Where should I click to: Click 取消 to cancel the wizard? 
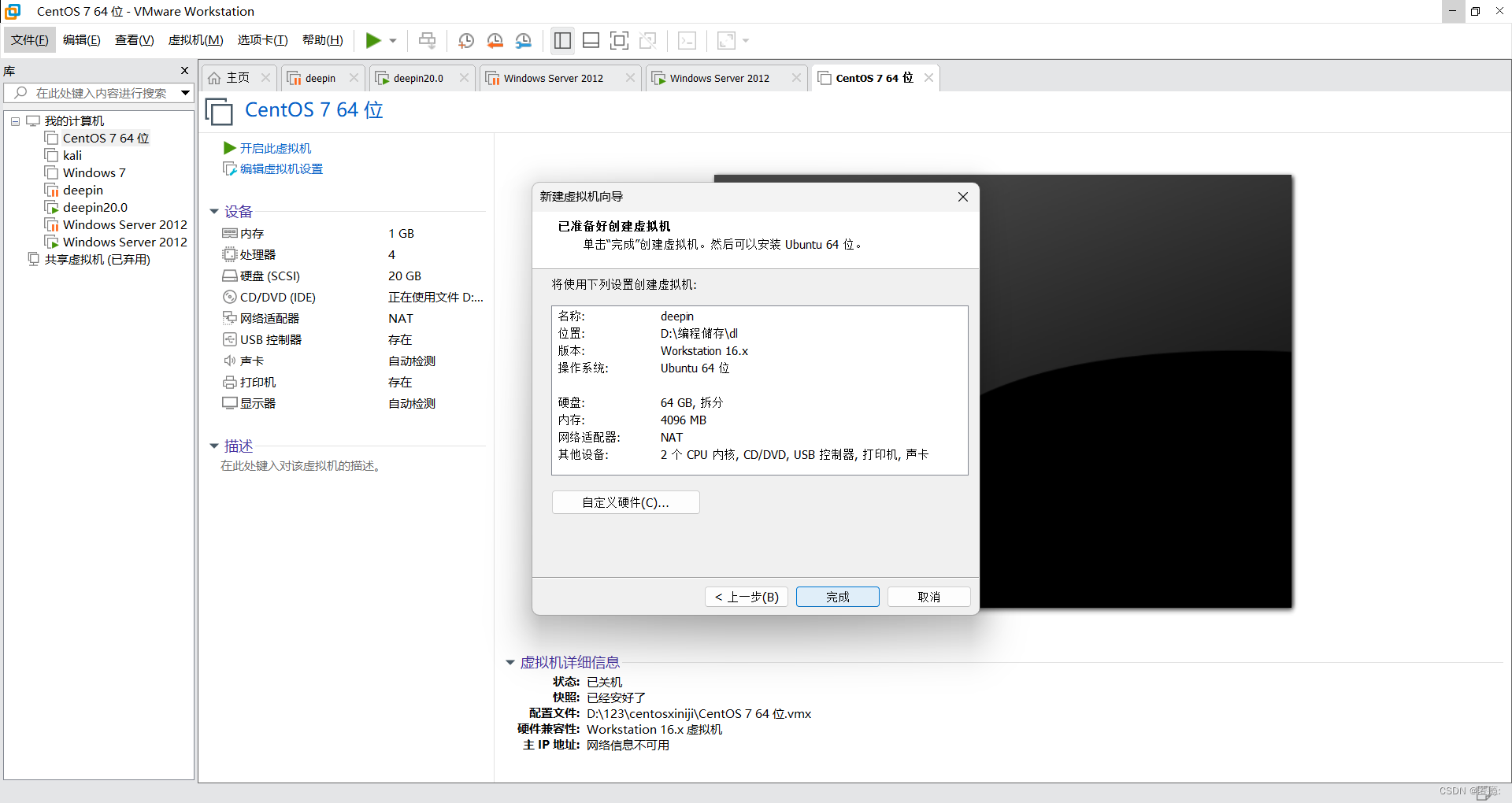[929, 597]
